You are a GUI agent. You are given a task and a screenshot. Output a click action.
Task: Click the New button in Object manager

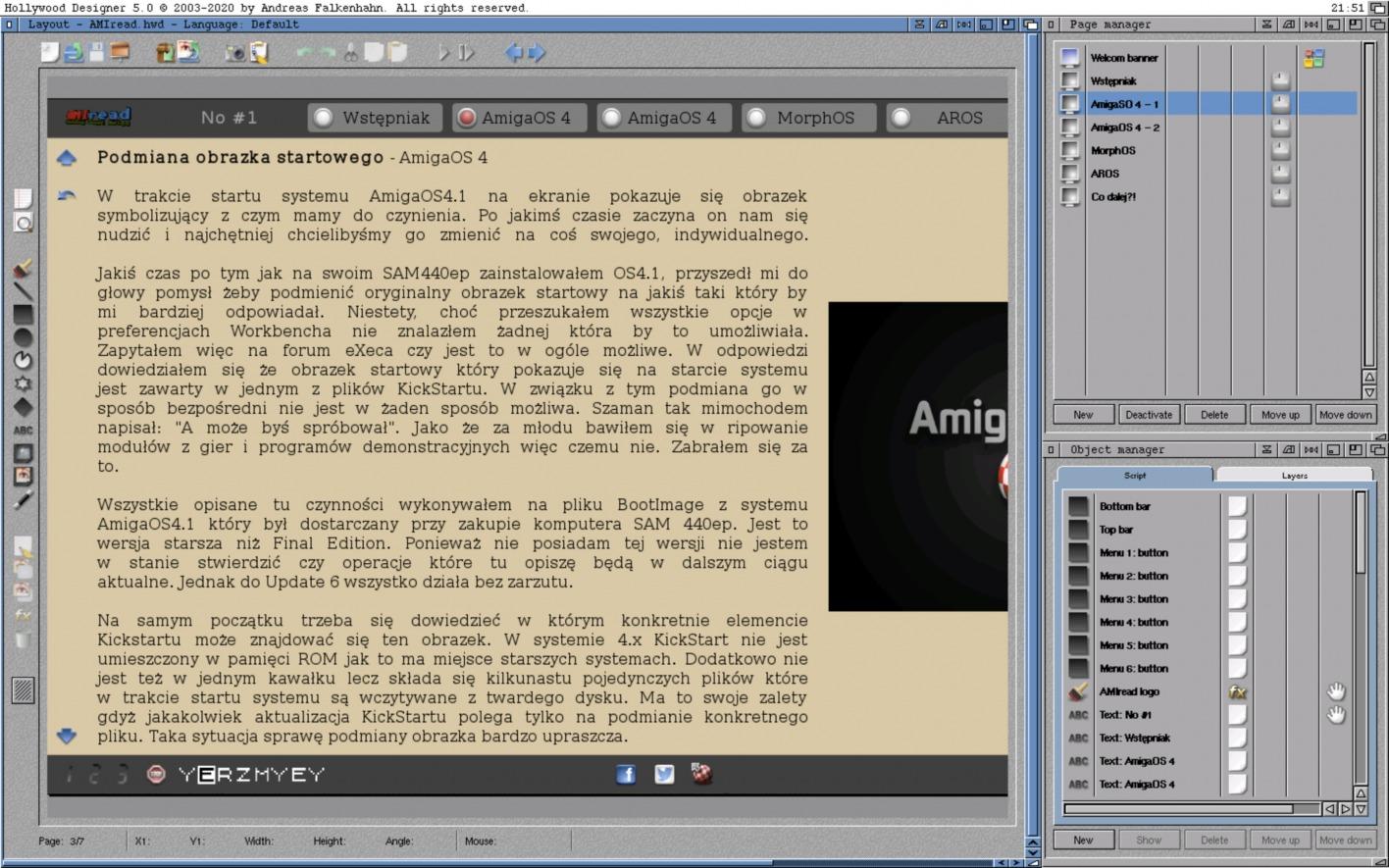pos(1083,841)
